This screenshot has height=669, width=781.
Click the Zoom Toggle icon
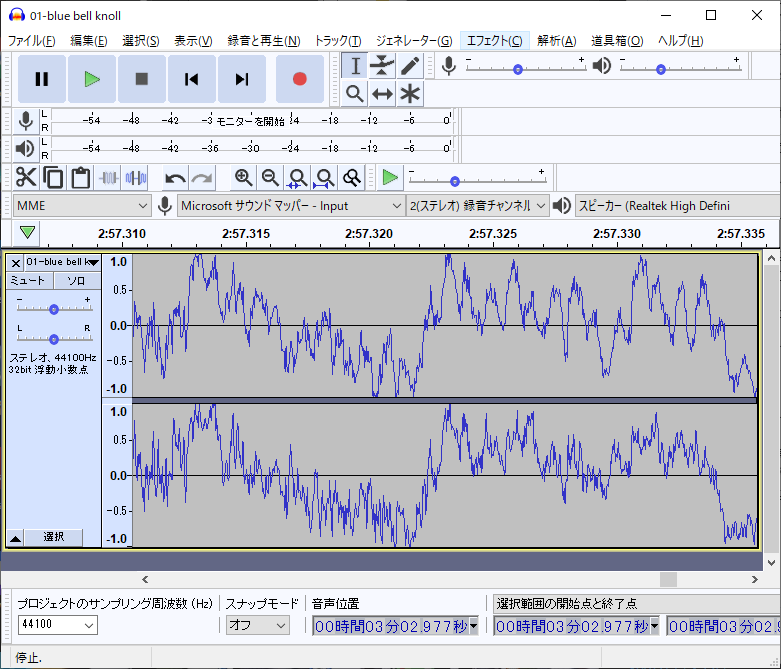click(352, 177)
